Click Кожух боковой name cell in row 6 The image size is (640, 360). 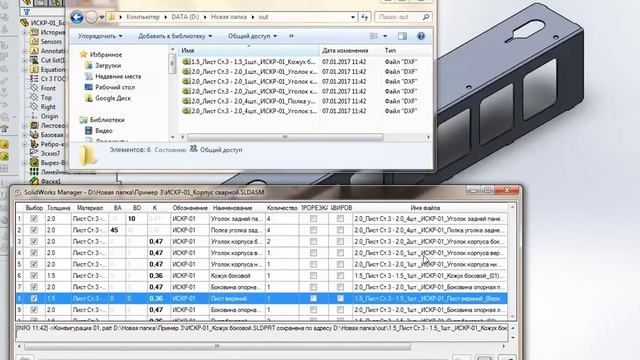[236, 276]
